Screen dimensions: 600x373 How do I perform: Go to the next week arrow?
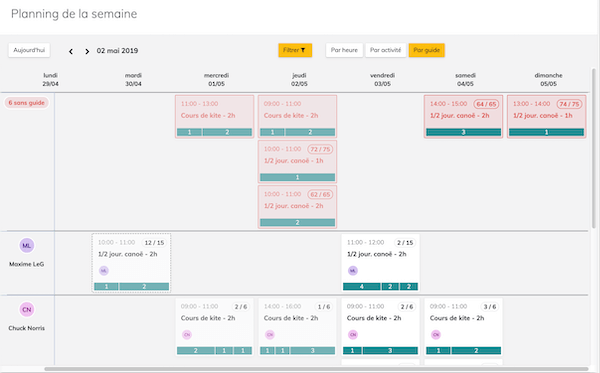click(x=87, y=51)
